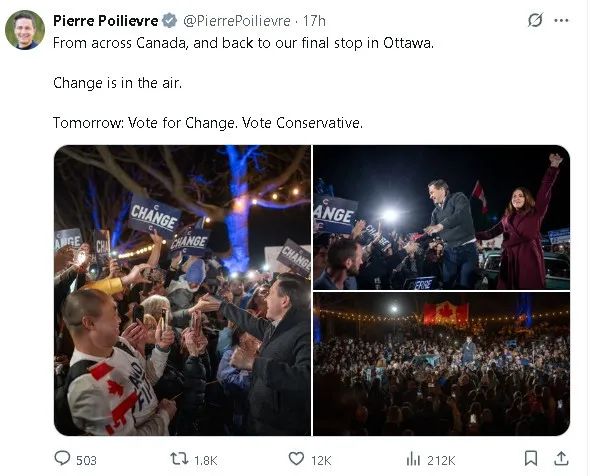Click the 1.8K reposts count

click(x=206, y=461)
